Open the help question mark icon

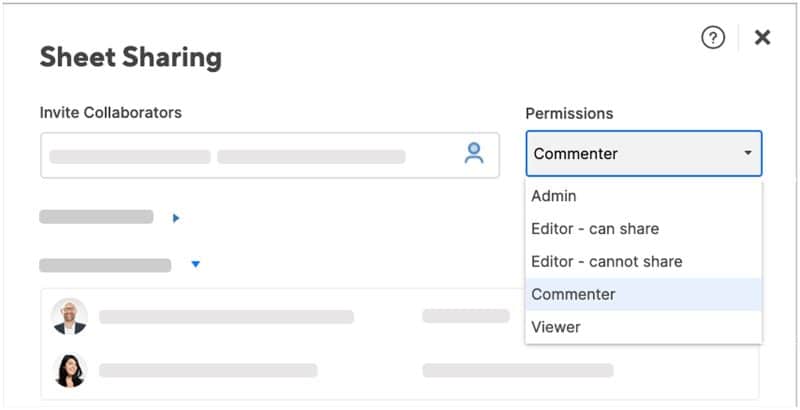[713, 38]
